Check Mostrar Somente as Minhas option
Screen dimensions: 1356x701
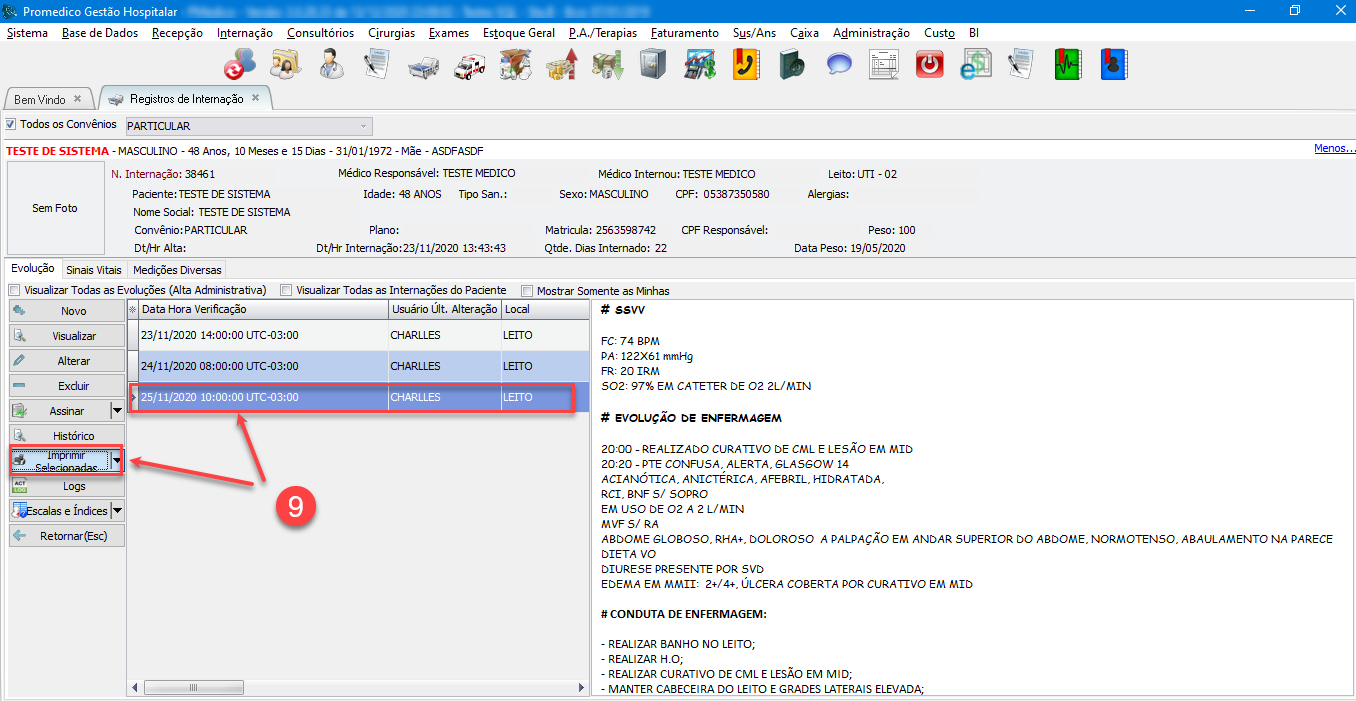[527, 291]
